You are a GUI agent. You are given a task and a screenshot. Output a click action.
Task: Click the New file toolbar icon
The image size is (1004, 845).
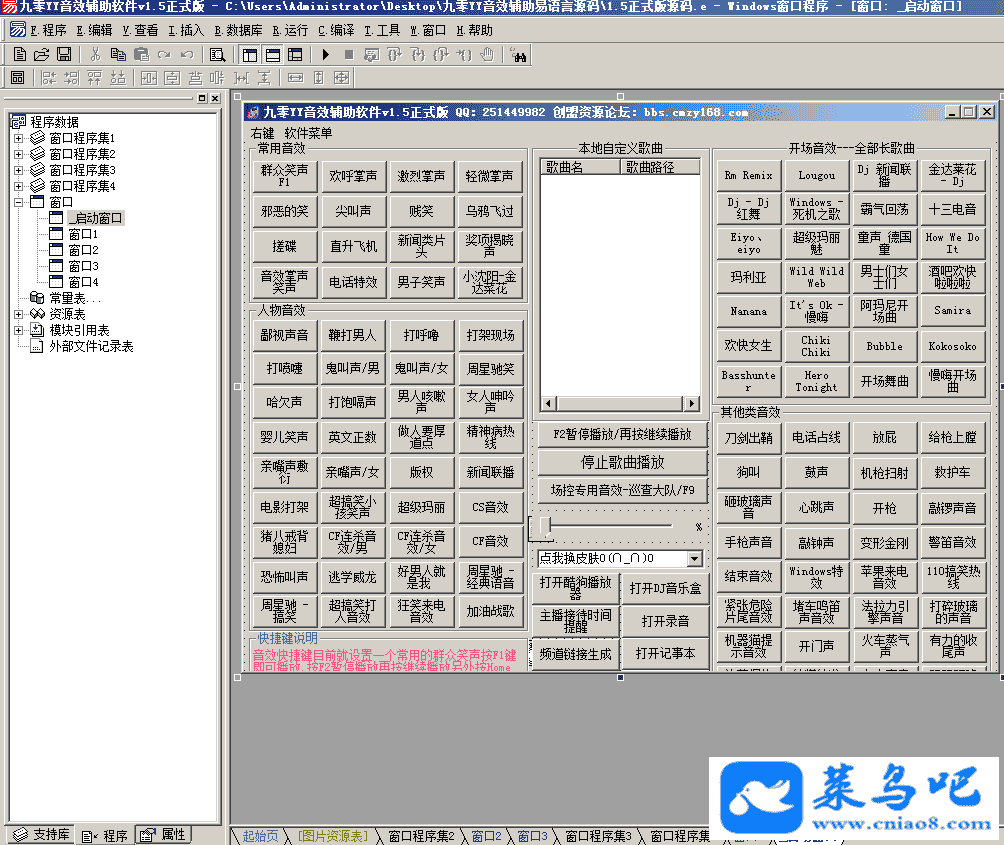(x=19, y=54)
